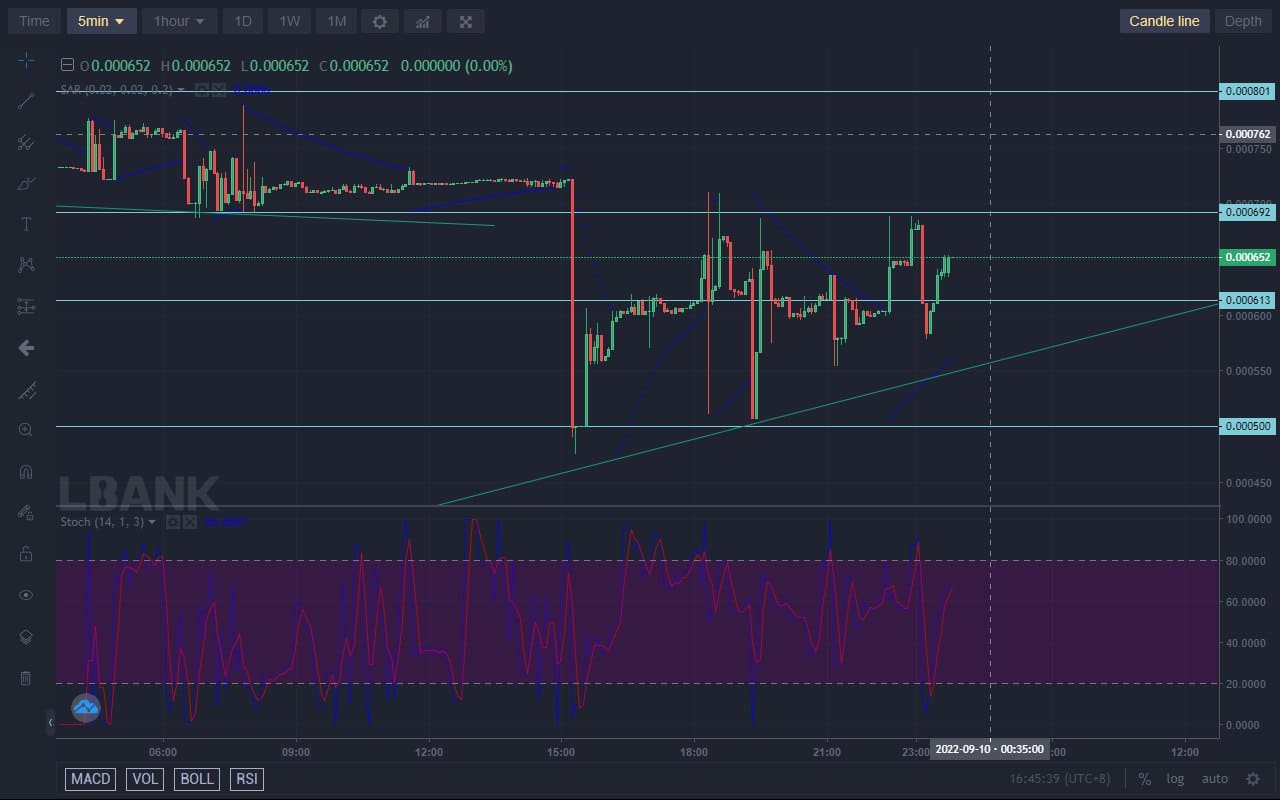The height and width of the screenshot is (800, 1280).
Task: Click the 80.0000 Stoch scale label
Action: tap(1245, 561)
